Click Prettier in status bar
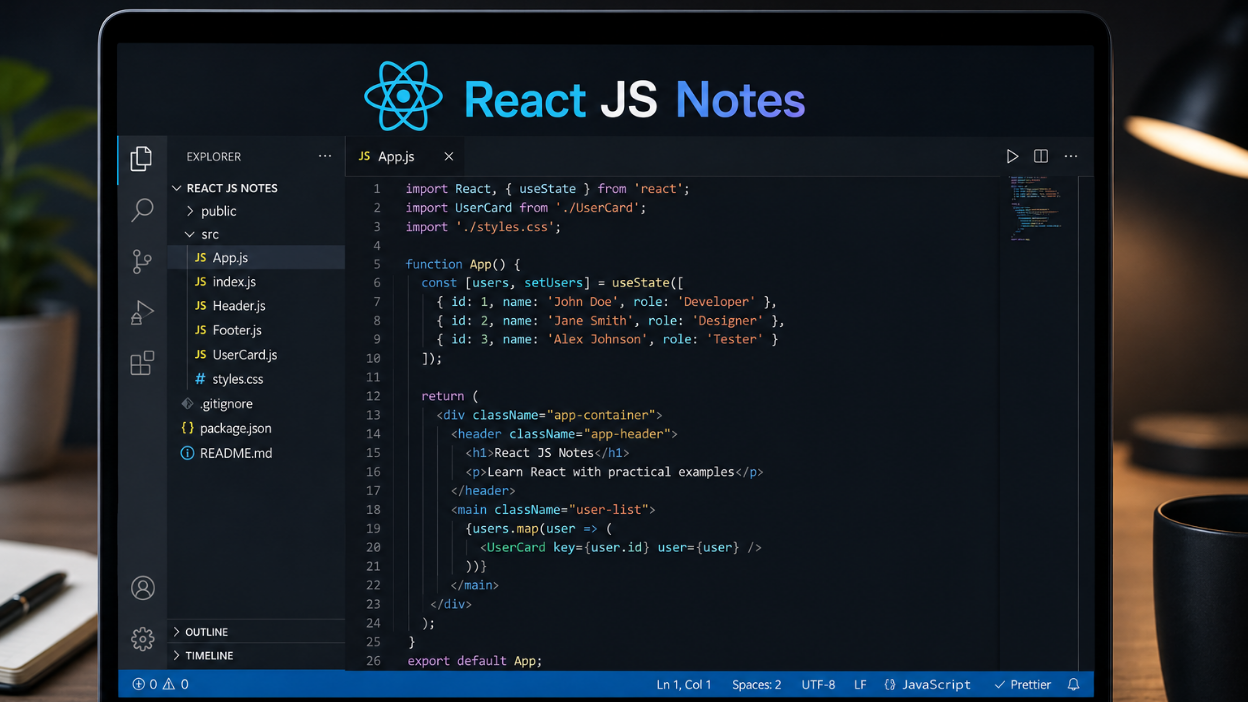Screen dimensions: 1248x702 coord(1022,685)
